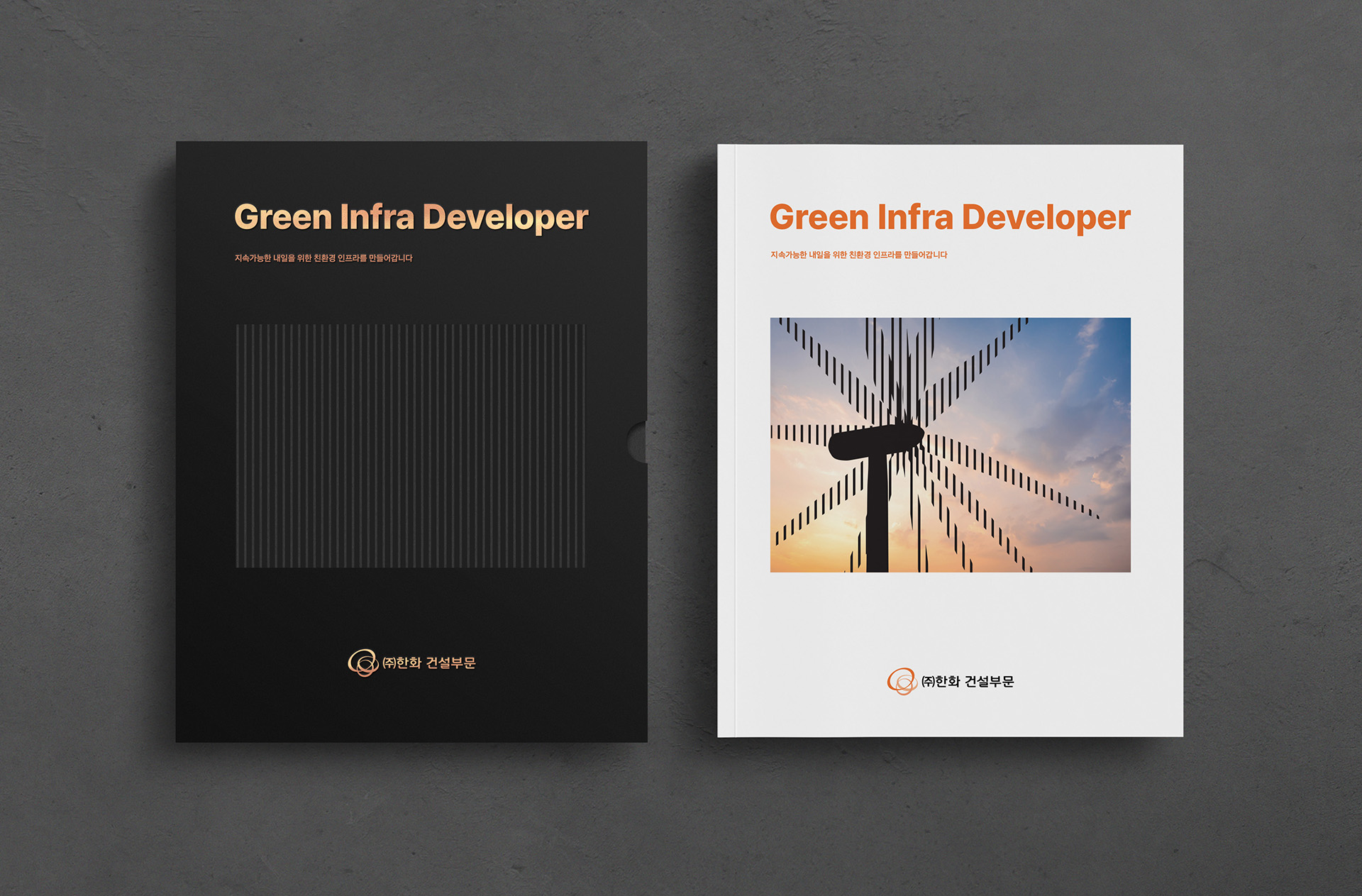Click the Hanwha tricircle logo on white cover
Image resolution: width=1362 pixels, height=896 pixels.
902,681
